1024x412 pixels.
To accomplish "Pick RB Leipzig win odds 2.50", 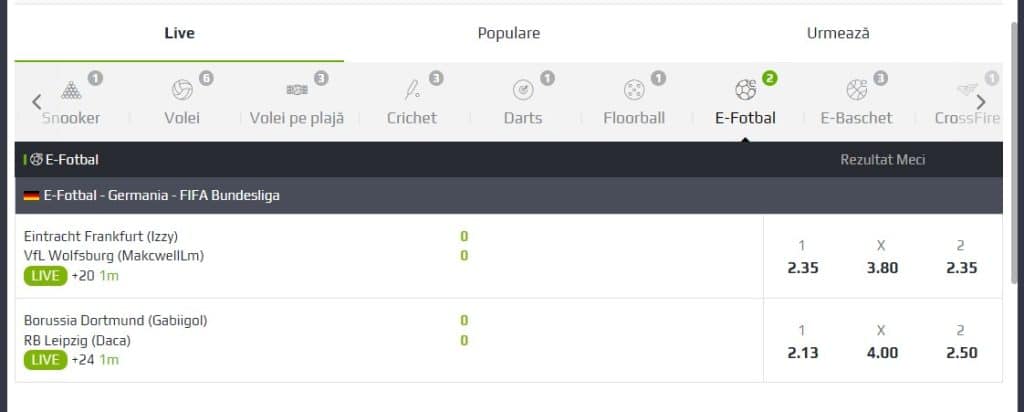I will pos(961,342).
